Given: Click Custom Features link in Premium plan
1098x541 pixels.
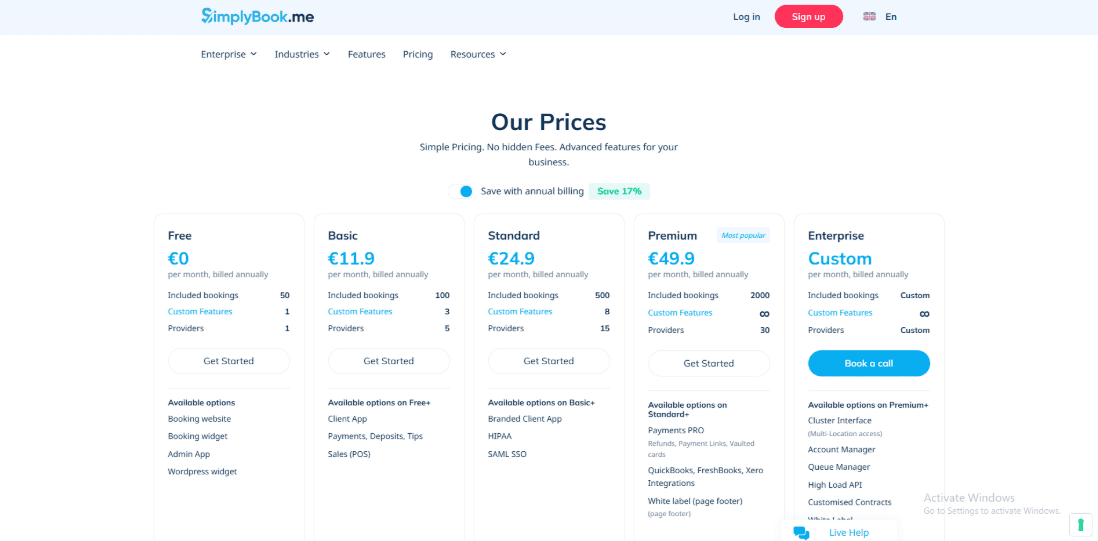Looking at the screenshot, I should [x=680, y=313].
